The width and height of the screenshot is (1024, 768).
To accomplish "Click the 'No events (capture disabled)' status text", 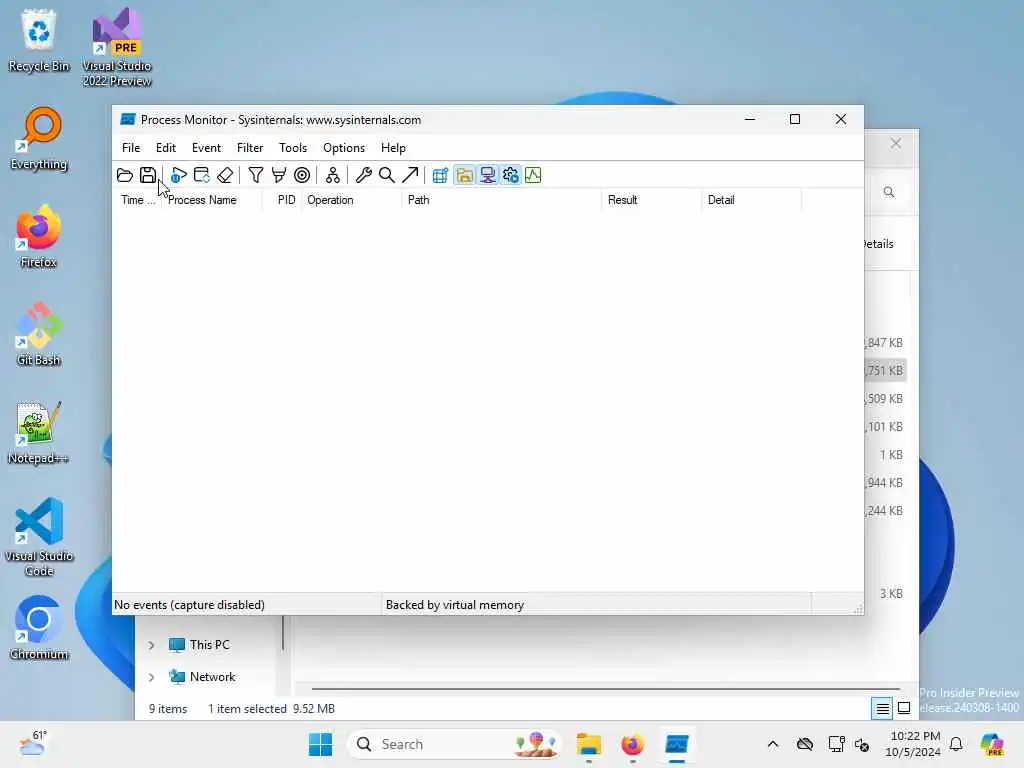I will (x=189, y=605).
